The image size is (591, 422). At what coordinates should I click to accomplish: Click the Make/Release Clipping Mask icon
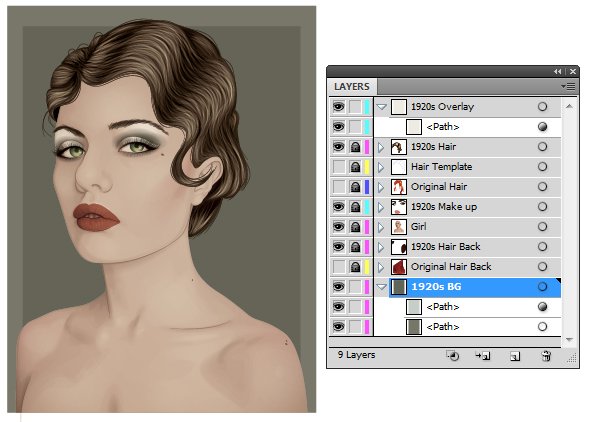tap(453, 355)
